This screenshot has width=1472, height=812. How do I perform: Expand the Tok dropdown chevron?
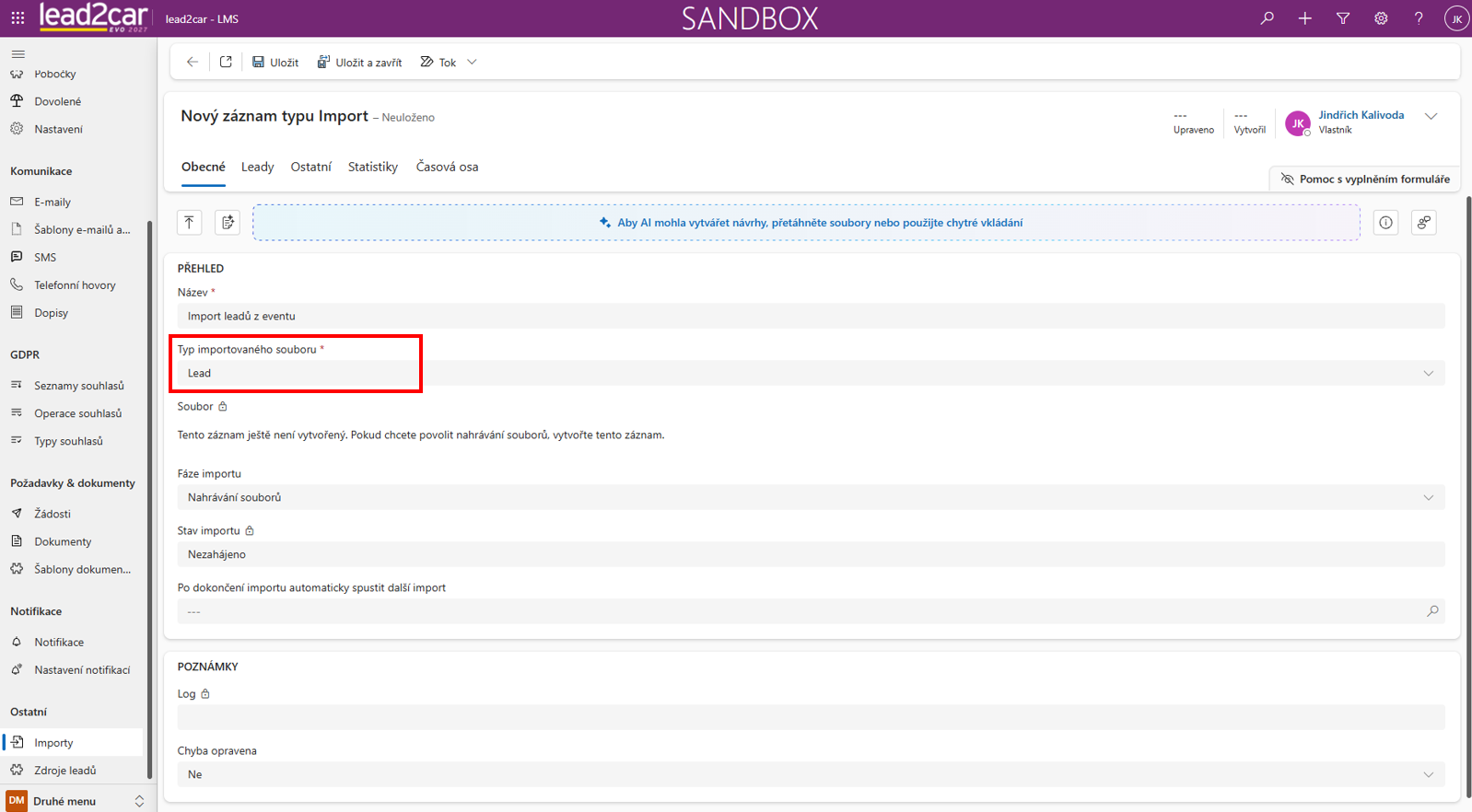pos(472,62)
